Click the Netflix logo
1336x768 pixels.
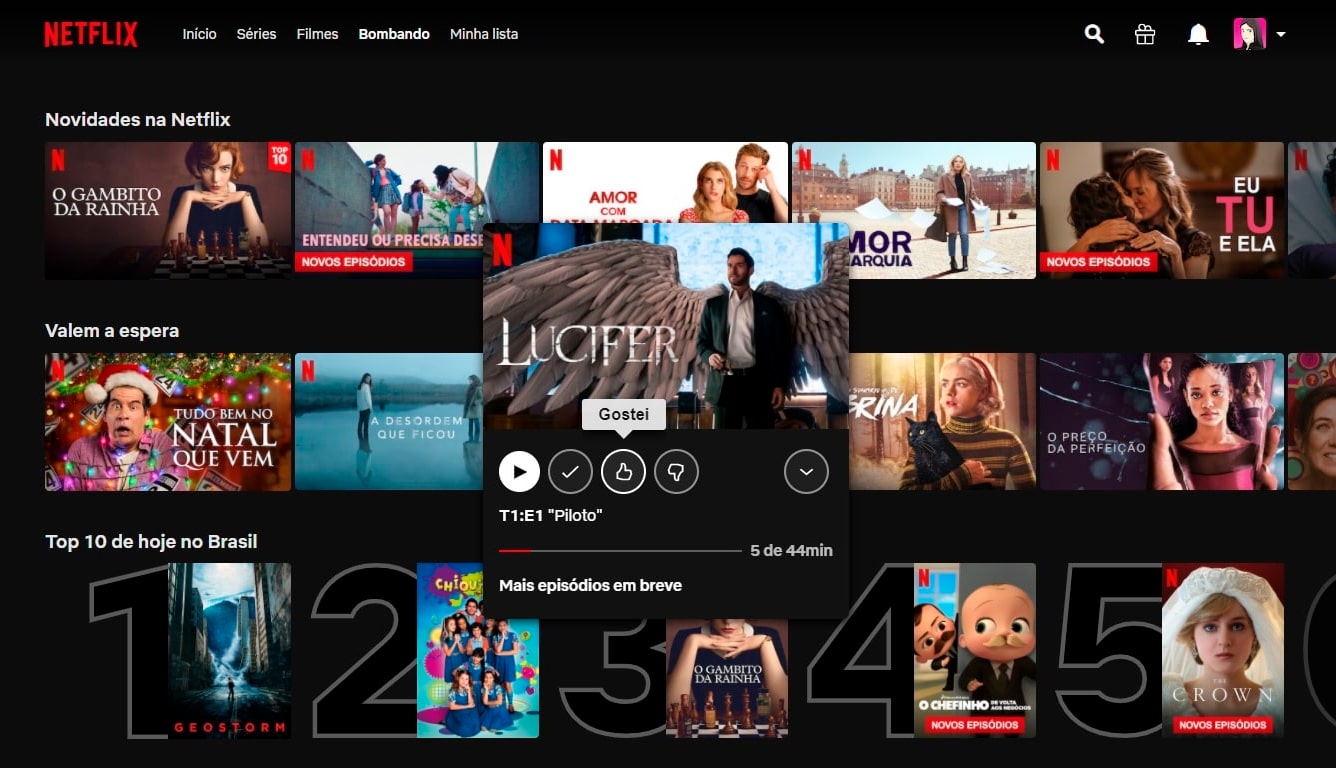[x=91, y=34]
